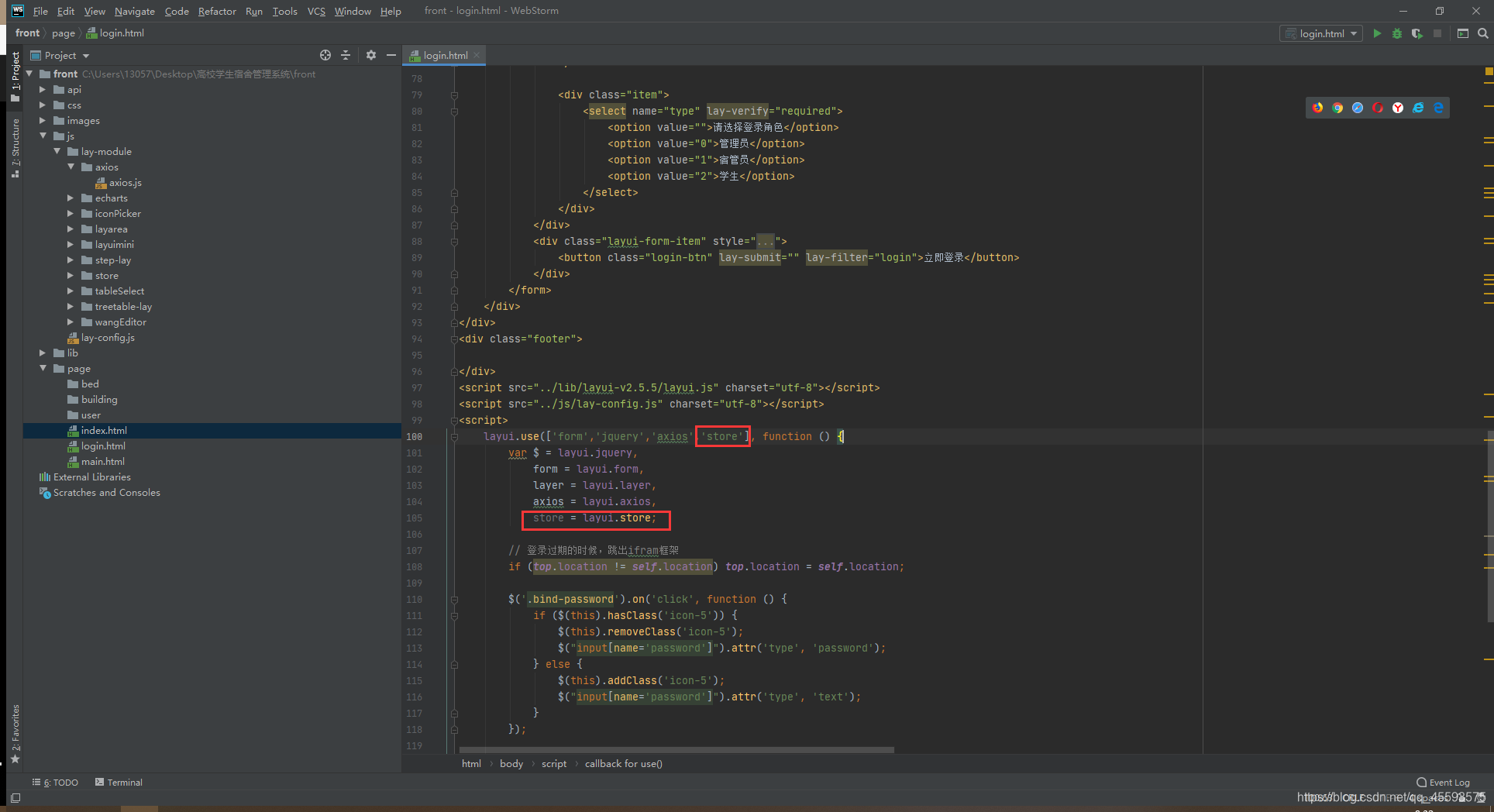This screenshot has height=812, width=1494.
Task: Click 'callback for use()' editor breadcrumb
Action: click(623, 764)
